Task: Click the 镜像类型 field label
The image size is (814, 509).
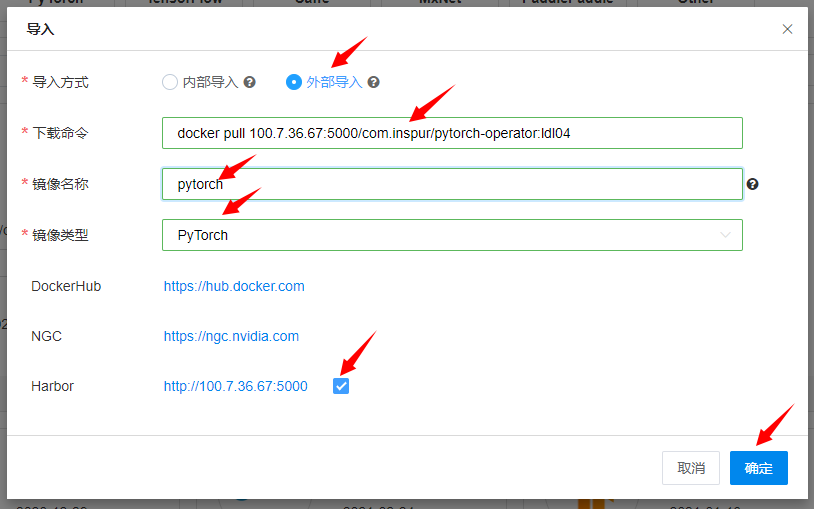Action: (x=61, y=235)
